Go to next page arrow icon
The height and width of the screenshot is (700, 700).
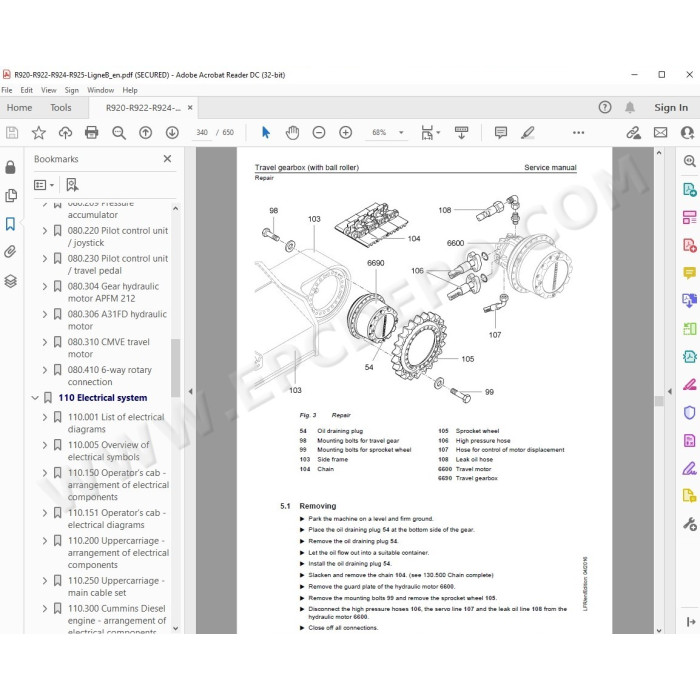coord(172,133)
